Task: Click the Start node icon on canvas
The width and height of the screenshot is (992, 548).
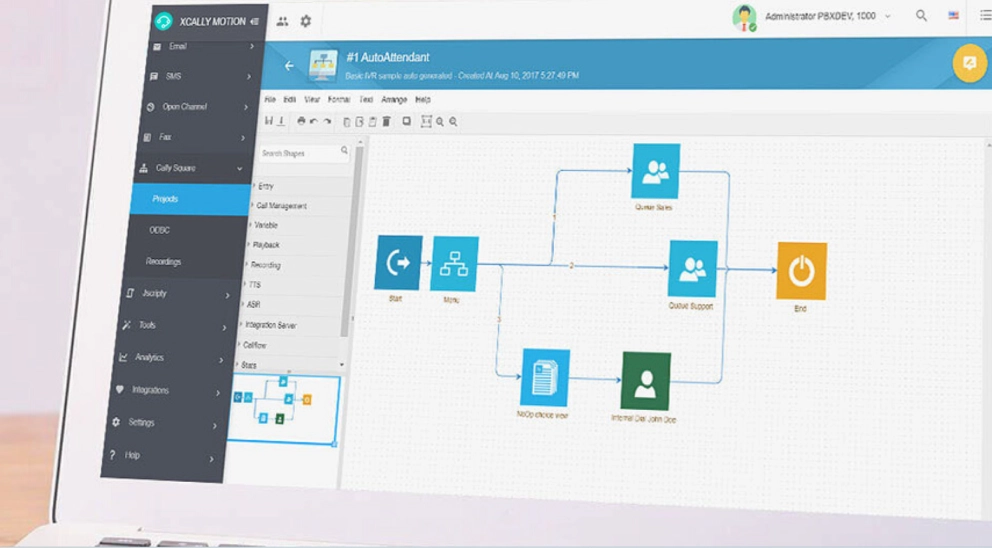Action: click(398, 263)
